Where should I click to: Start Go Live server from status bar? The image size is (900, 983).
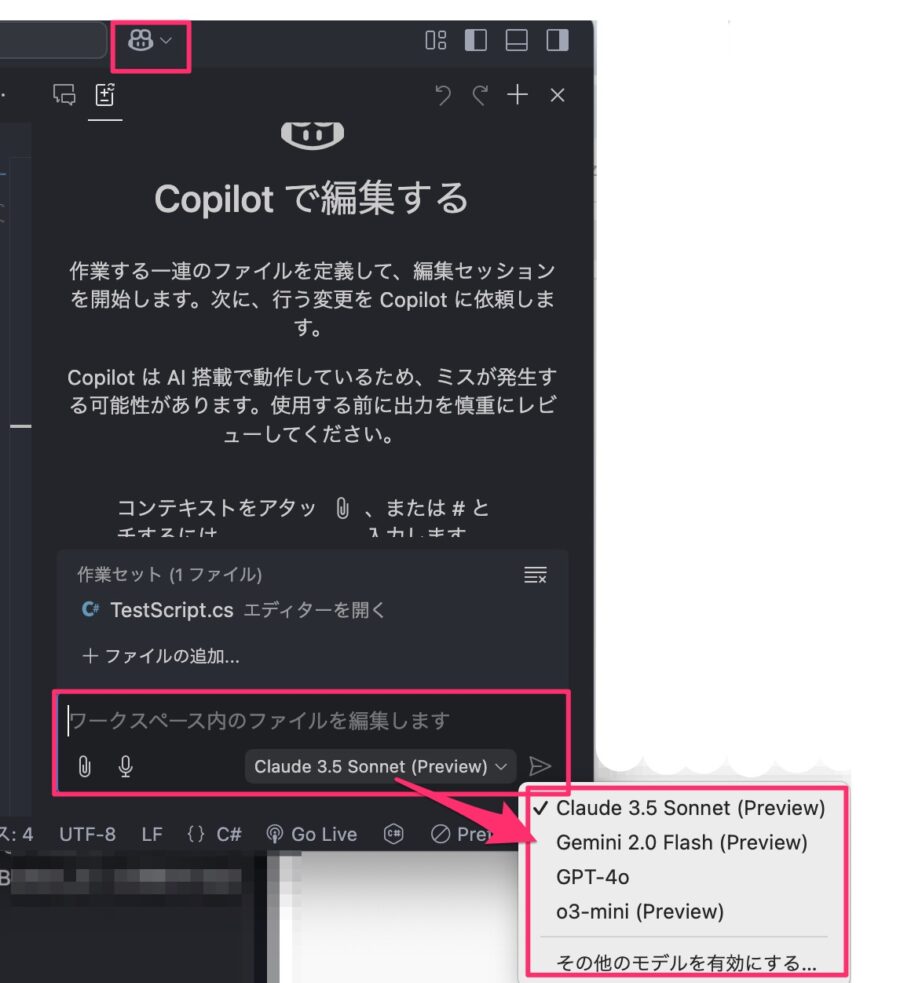311,834
